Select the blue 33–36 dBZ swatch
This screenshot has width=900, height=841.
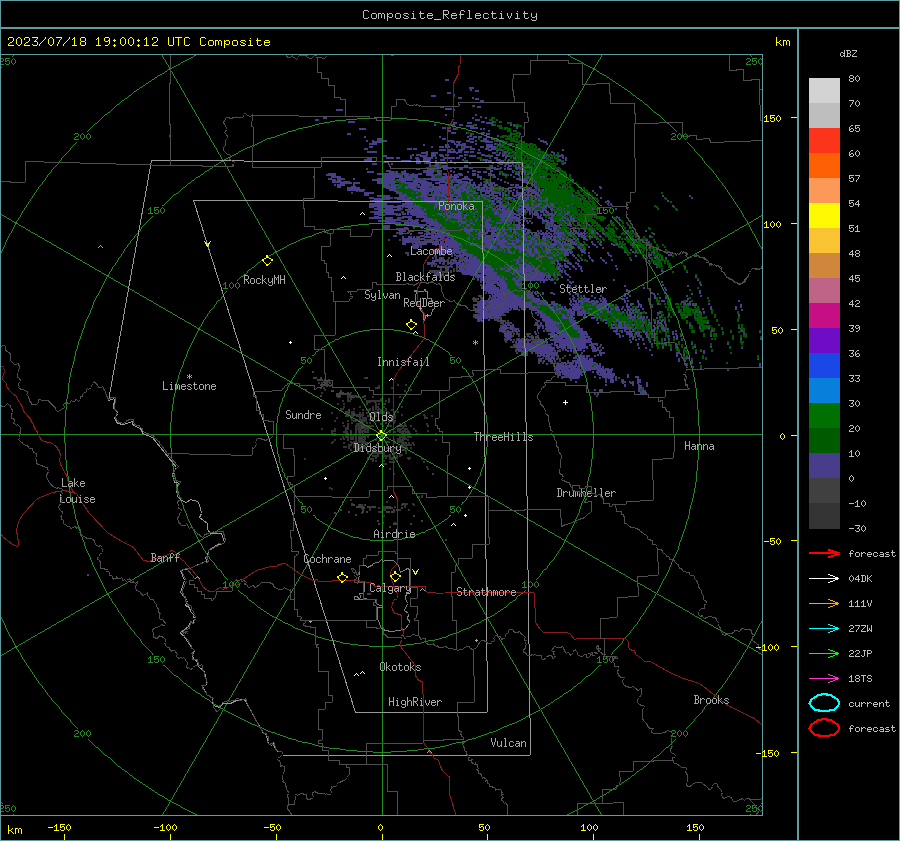point(824,366)
